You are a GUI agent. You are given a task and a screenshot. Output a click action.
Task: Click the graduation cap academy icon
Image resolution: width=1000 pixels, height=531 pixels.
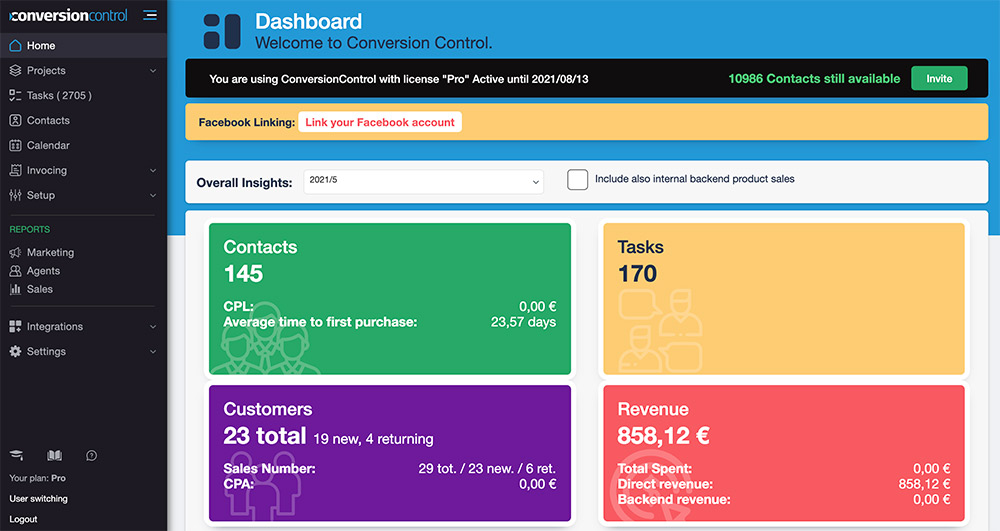point(16,455)
